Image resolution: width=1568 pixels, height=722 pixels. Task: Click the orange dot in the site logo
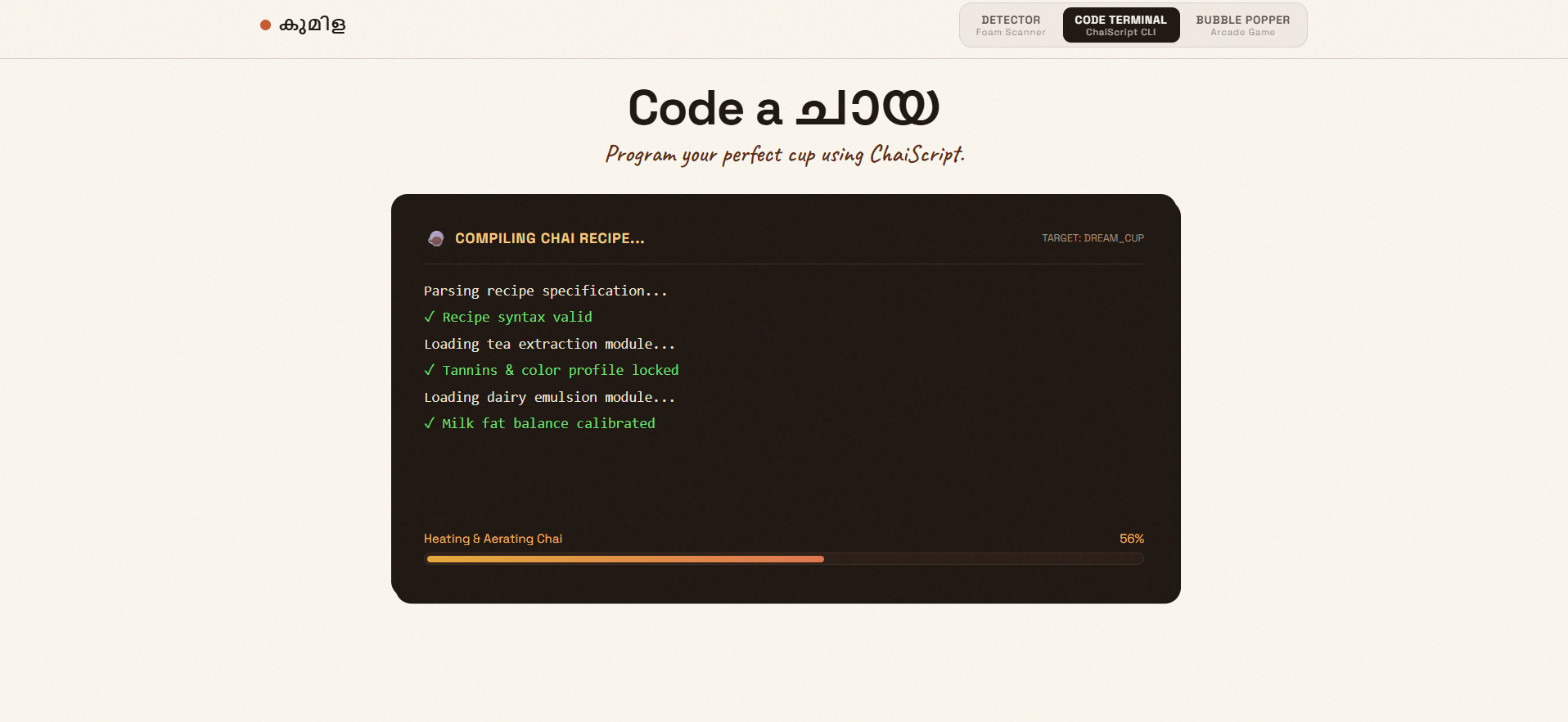[x=265, y=25]
